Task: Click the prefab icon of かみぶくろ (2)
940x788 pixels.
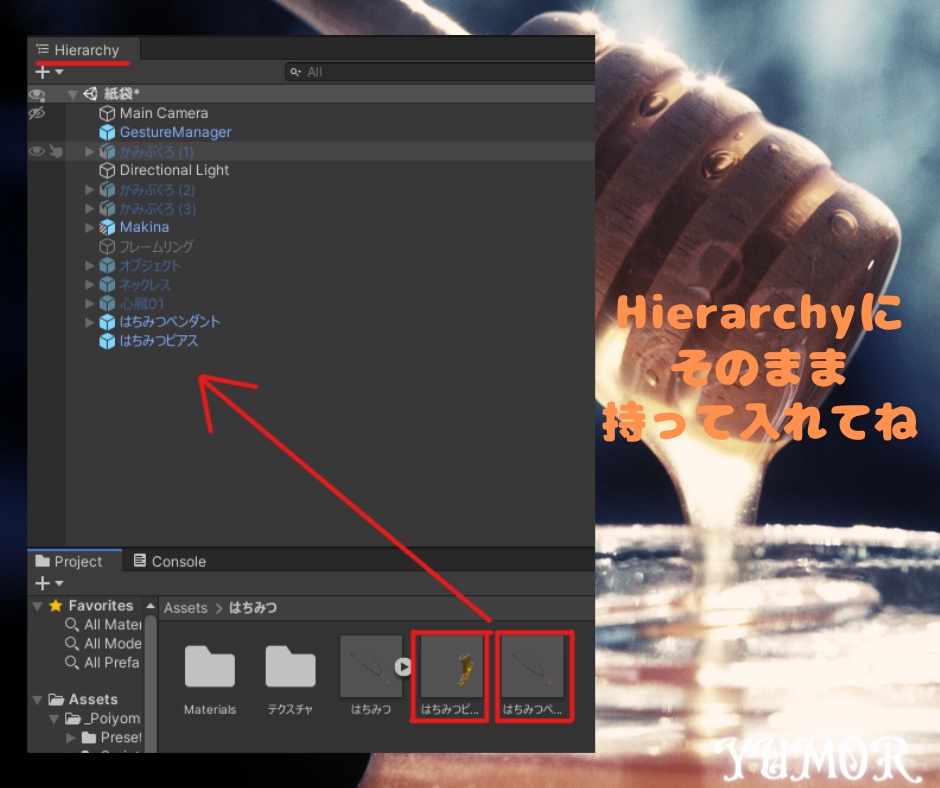Action: coord(107,190)
